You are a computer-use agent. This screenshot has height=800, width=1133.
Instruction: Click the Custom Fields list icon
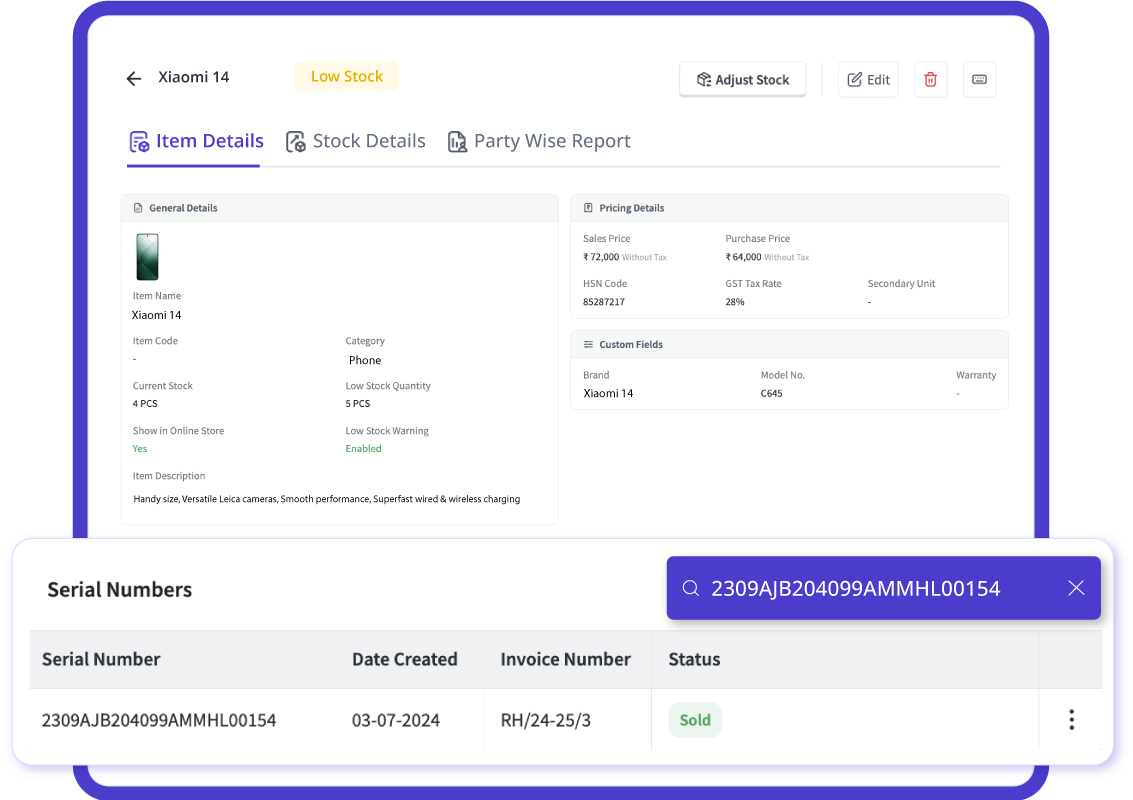pos(587,344)
